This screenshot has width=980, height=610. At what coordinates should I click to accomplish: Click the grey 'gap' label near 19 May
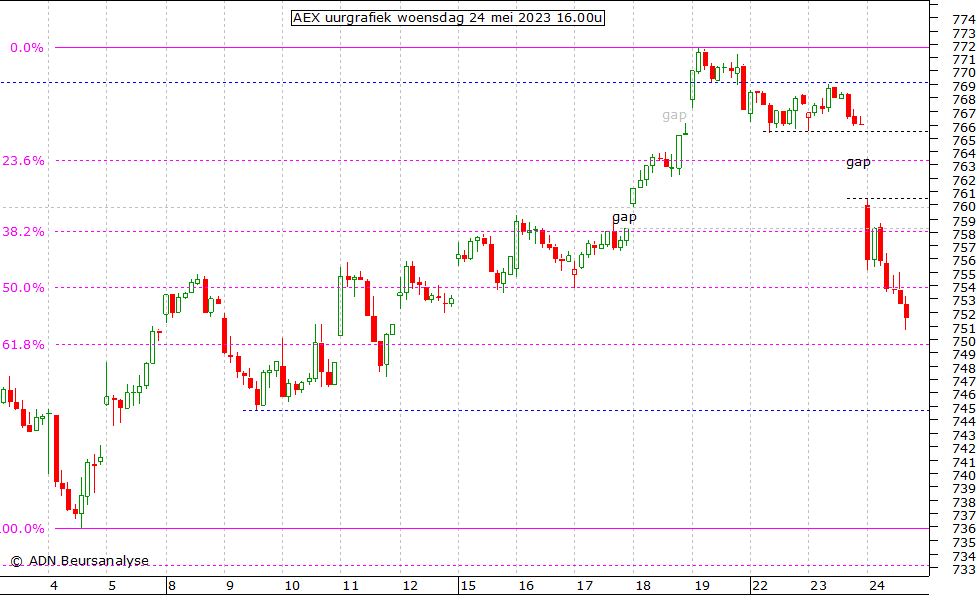tap(674, 116)
